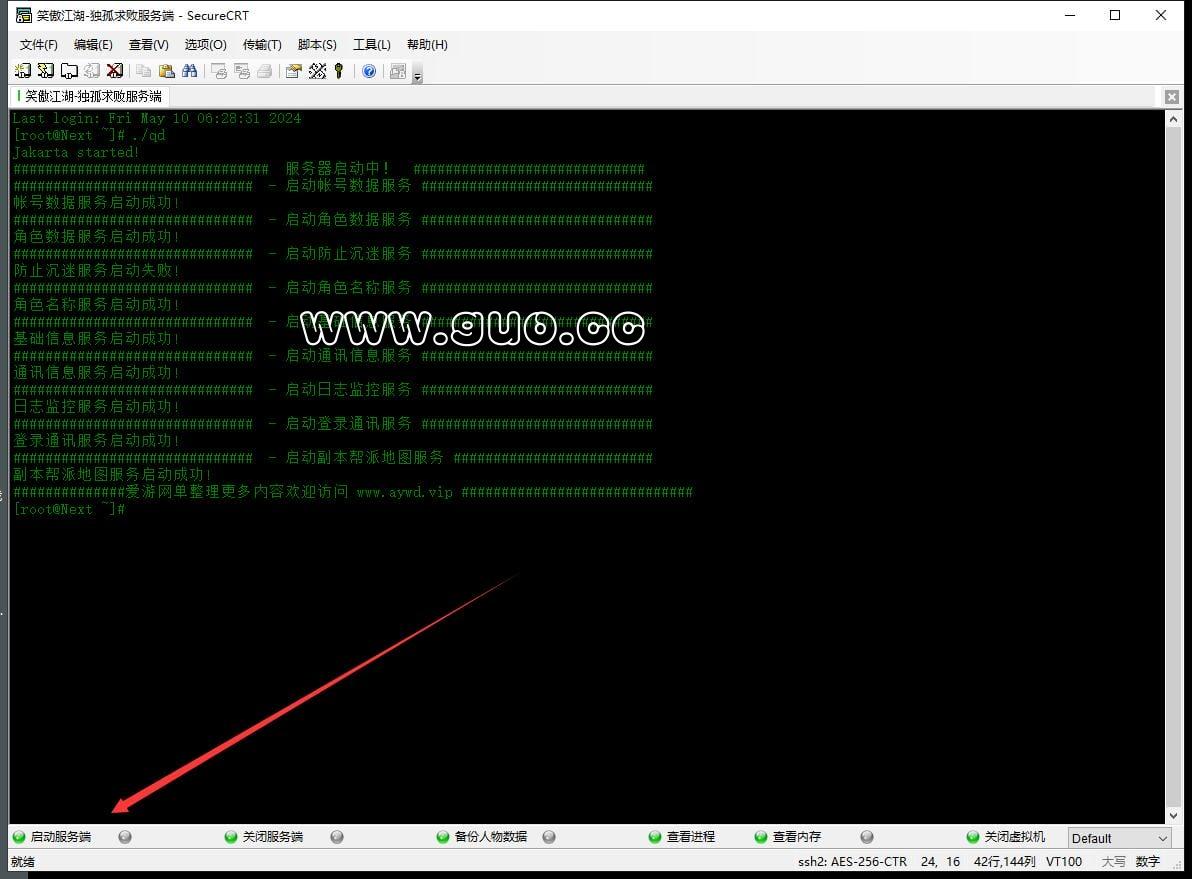Expand the toolbar overflow options arrow

pos(417,76)
